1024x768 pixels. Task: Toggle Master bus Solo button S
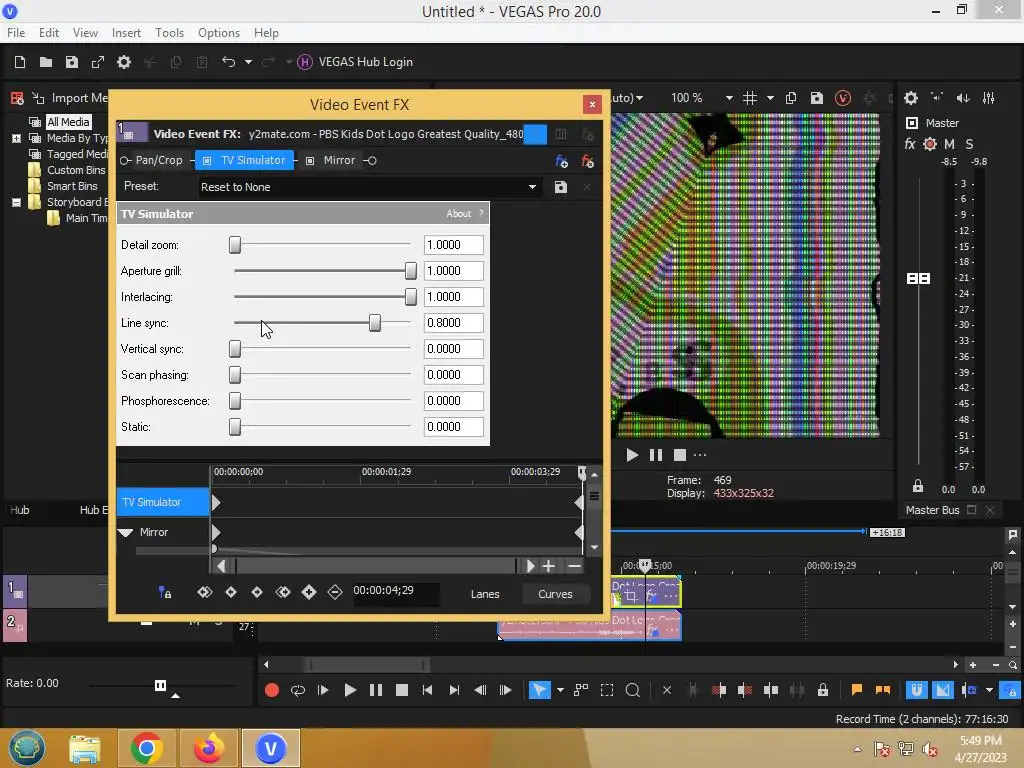[x=969, y=144]
